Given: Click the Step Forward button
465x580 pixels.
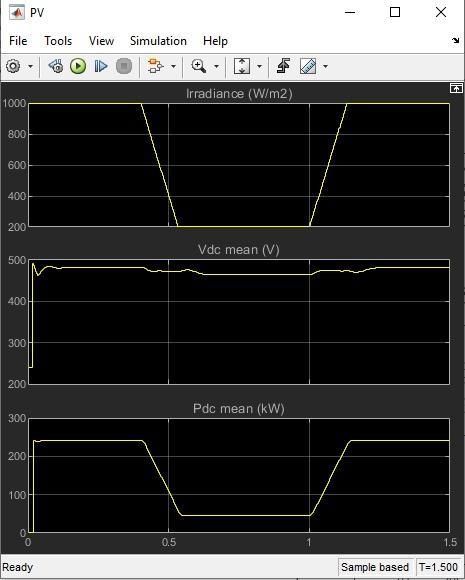Looking at the screenshot, I should click(101, 67).
